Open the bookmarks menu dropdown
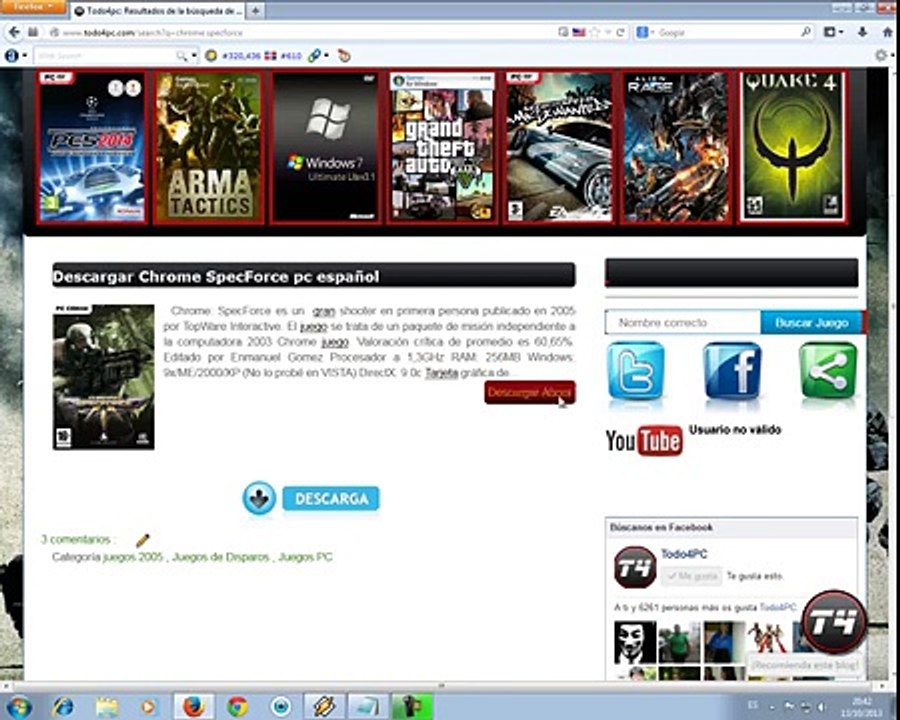Image resolution: width=900 pixels, height=720 pixels. point(833,32)
